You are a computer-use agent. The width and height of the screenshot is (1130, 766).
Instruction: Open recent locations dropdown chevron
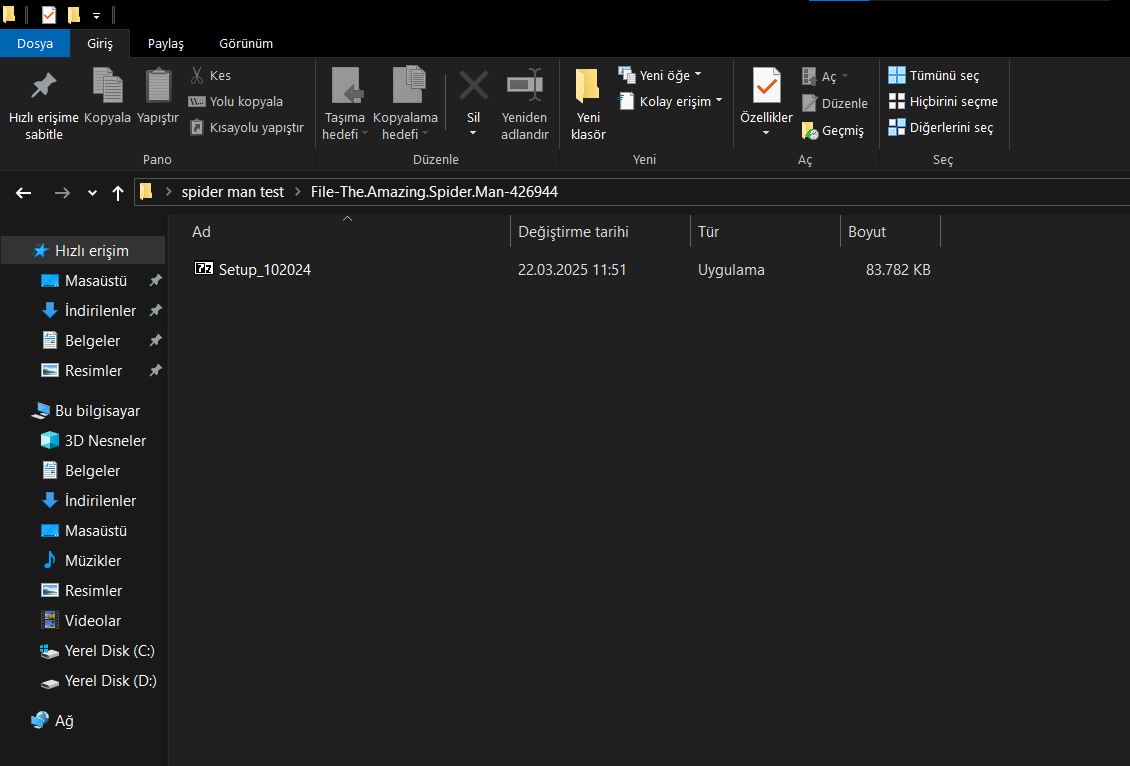point(92,192)
